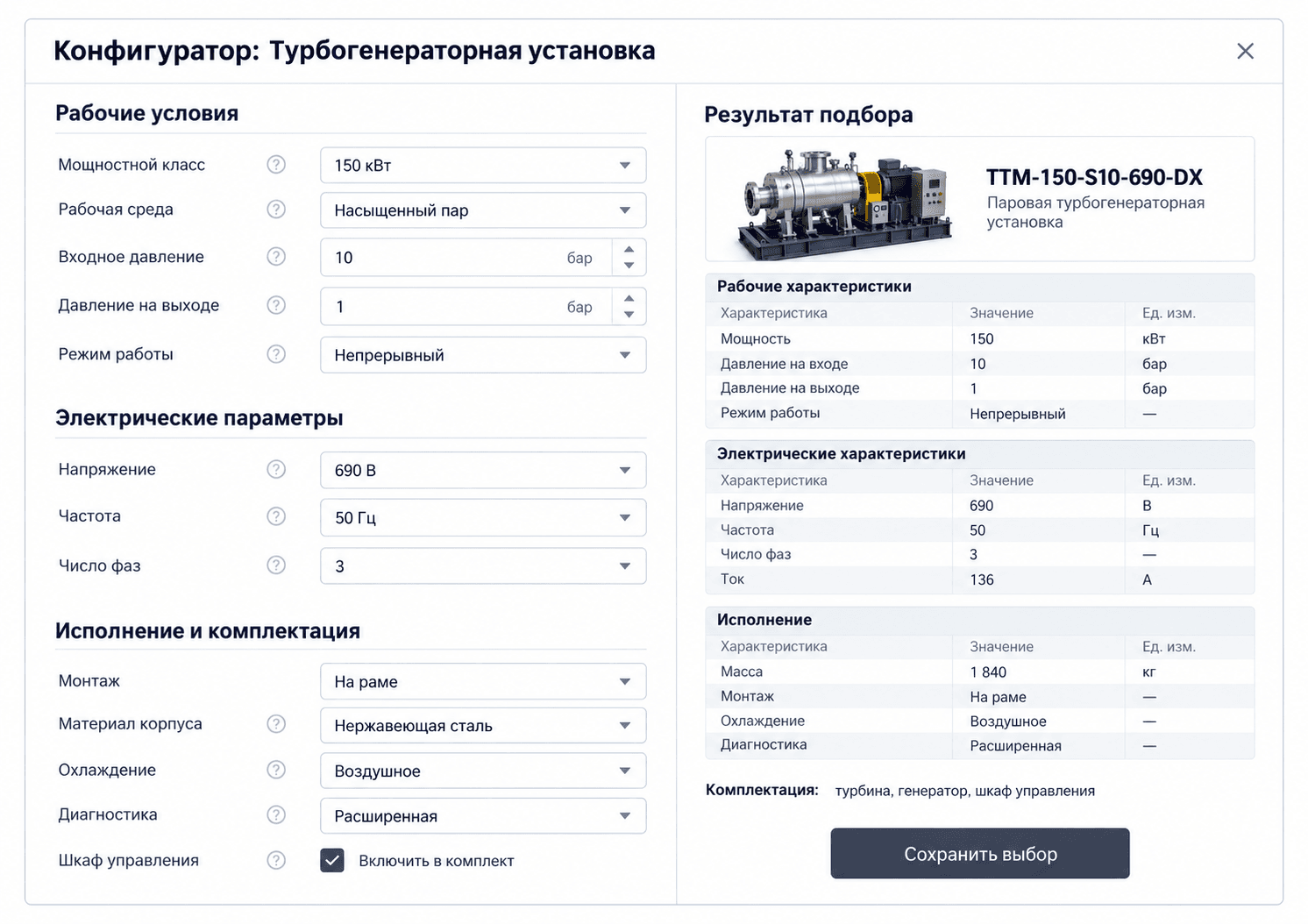Click the Материал корпуса help icon

click(276, 723)
